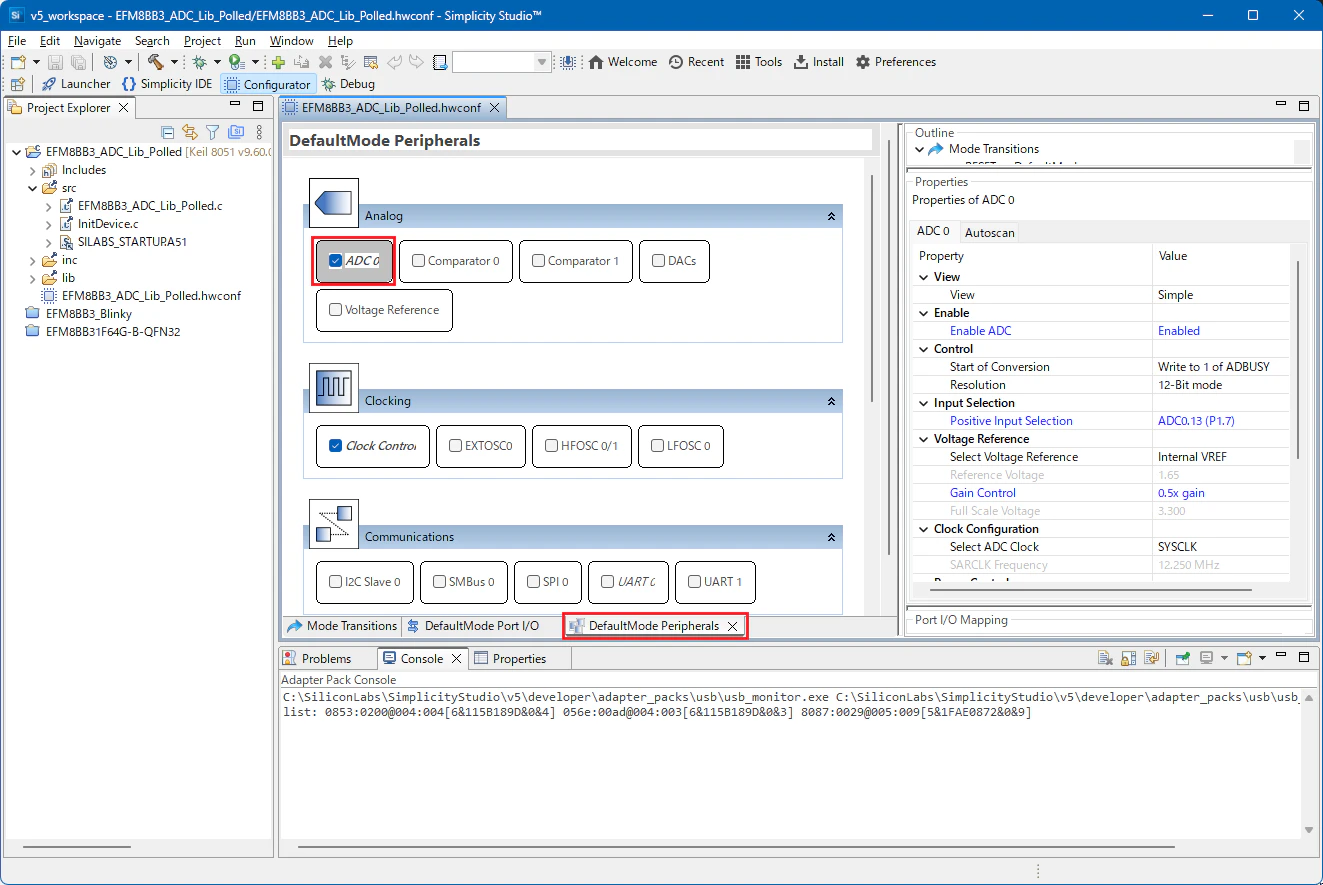This screenshot has width=1323, height=885.
Task: Toggle the Clock Control checkbox
Action: click(x=336, y=446)
